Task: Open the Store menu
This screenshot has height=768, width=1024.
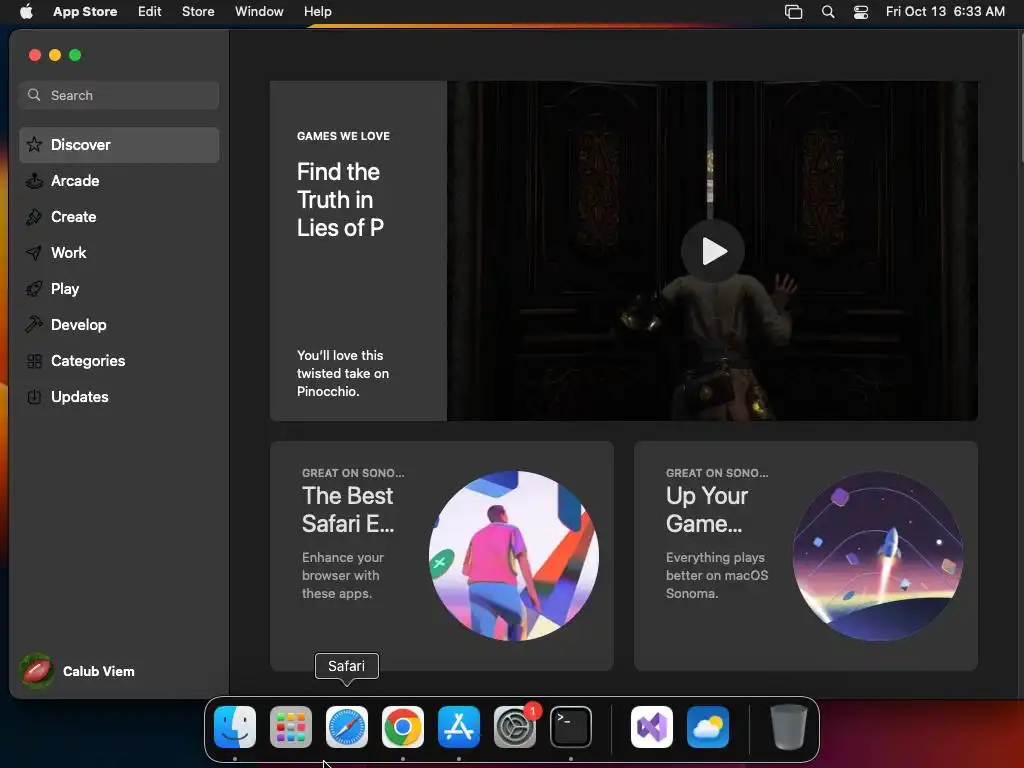Action: pyautogui.click(x=198, y=11)
